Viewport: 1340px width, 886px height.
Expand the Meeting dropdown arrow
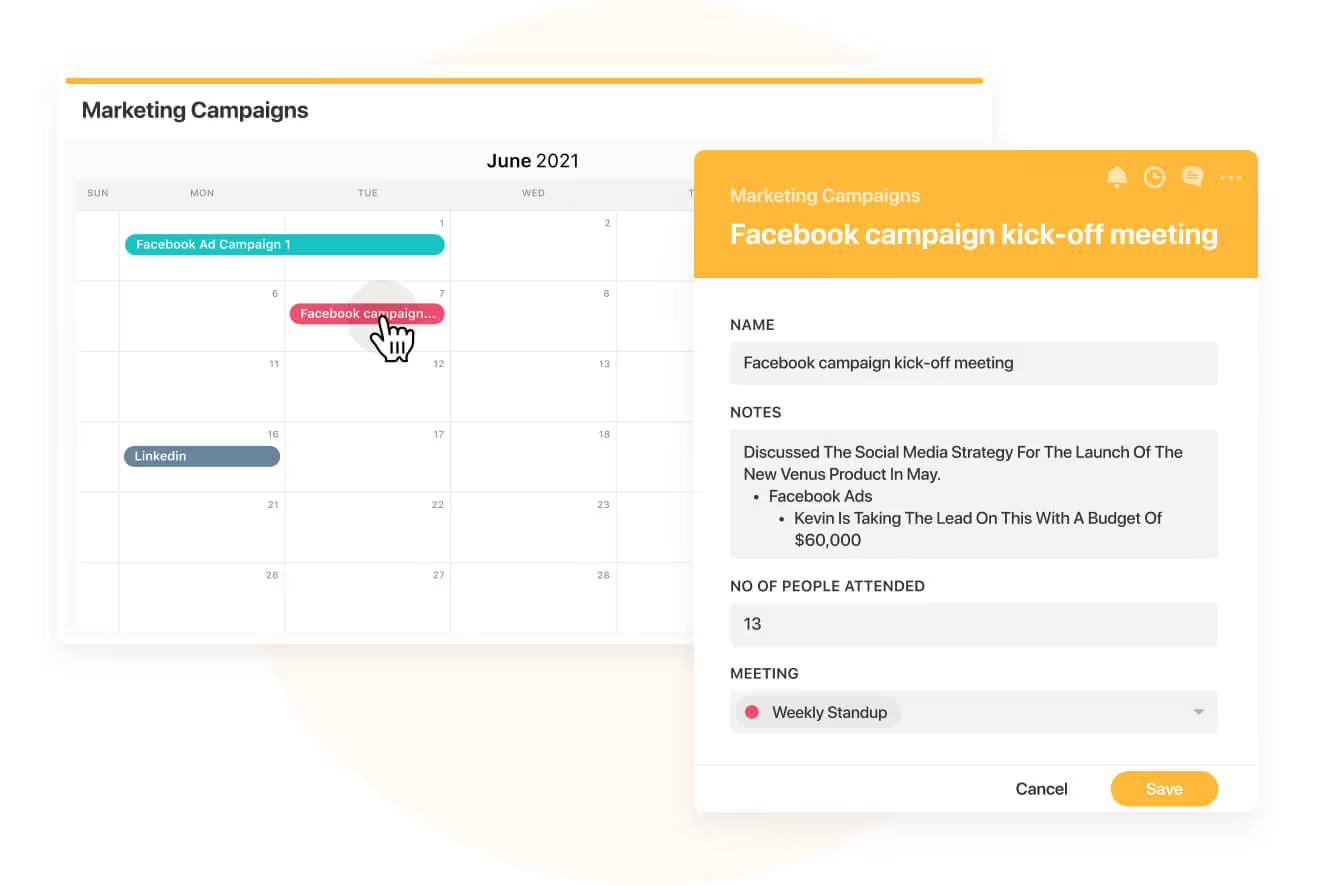[1198, 712]
